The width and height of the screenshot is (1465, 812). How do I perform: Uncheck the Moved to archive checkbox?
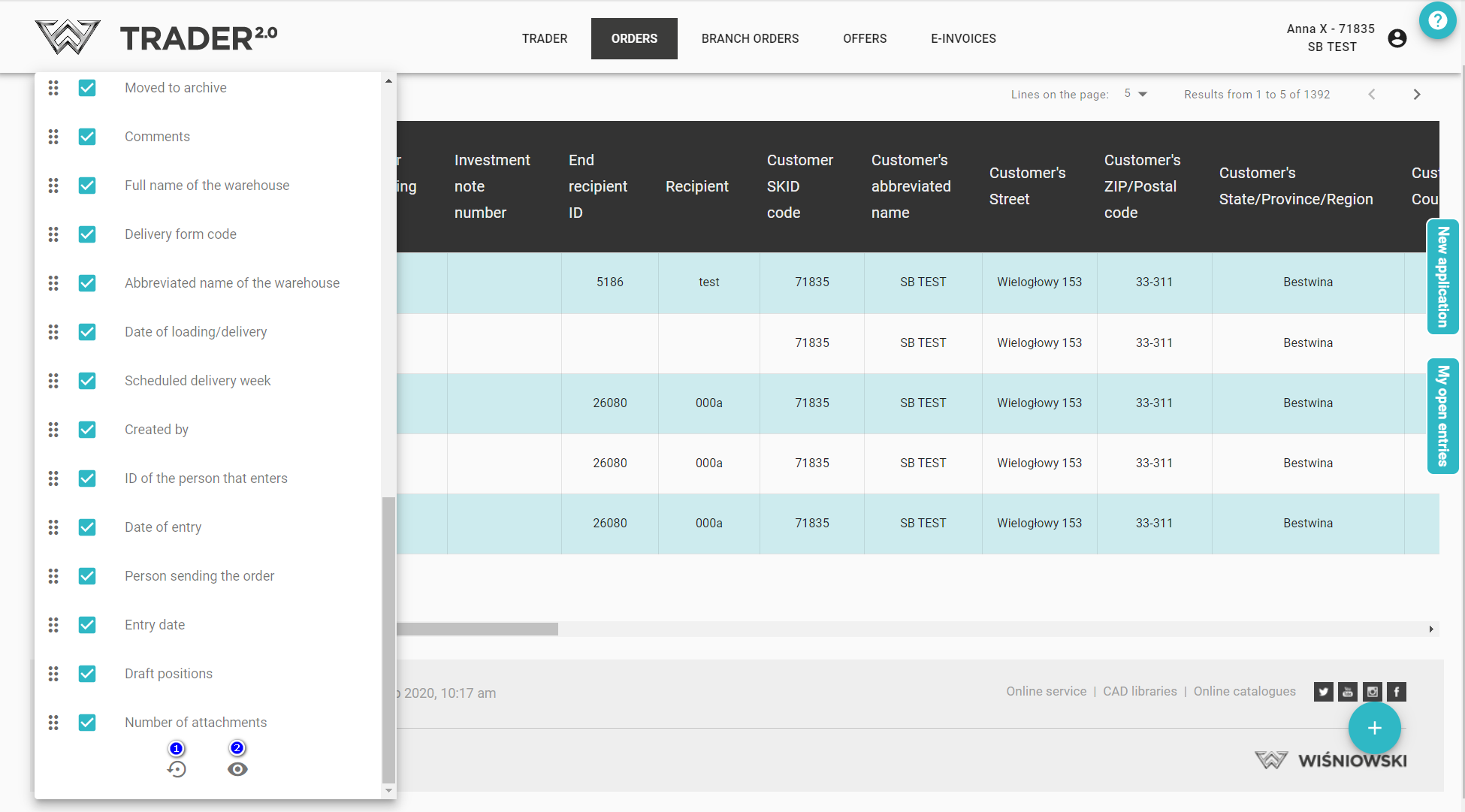point(87,88)
